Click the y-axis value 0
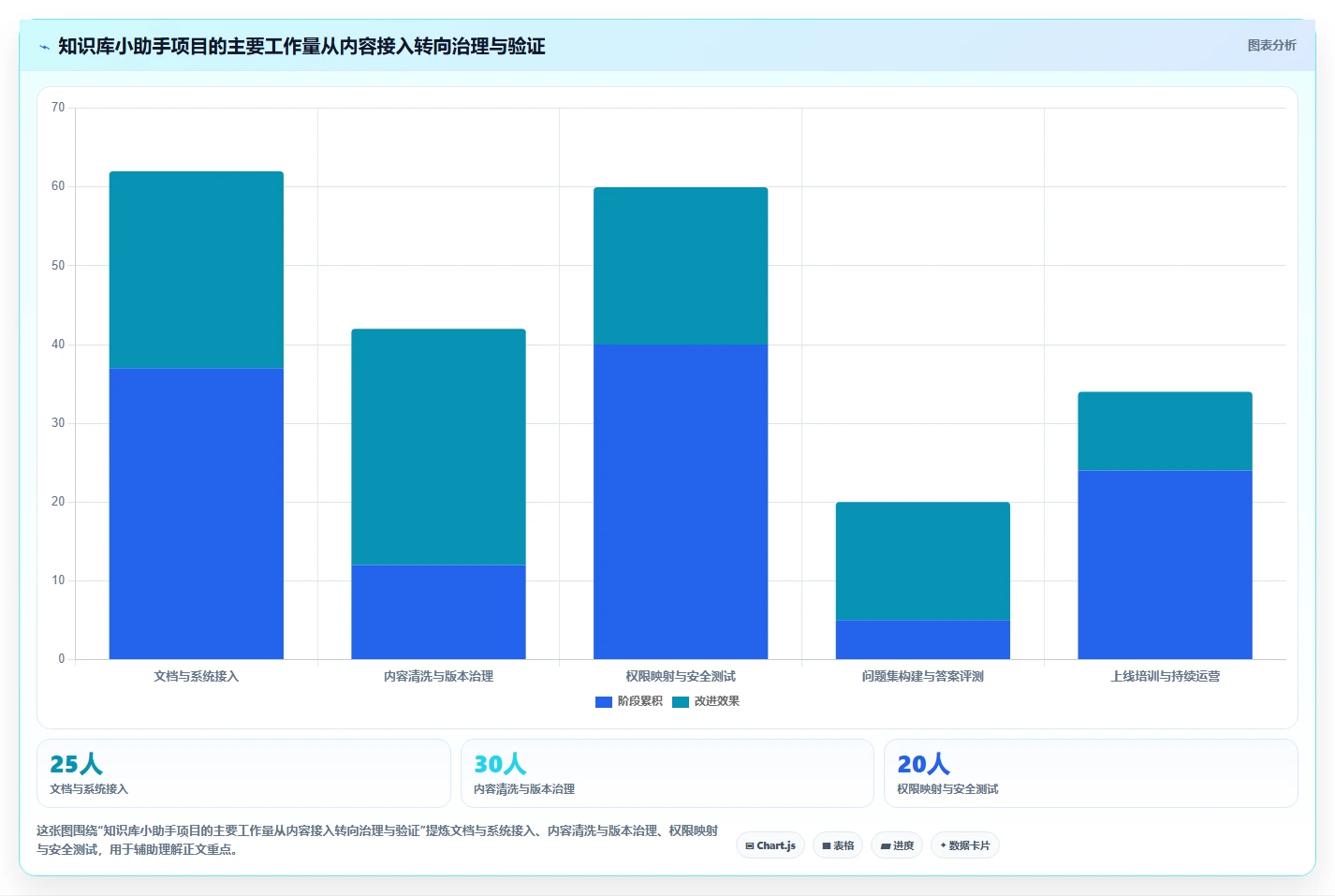 (x=62, y=659)
